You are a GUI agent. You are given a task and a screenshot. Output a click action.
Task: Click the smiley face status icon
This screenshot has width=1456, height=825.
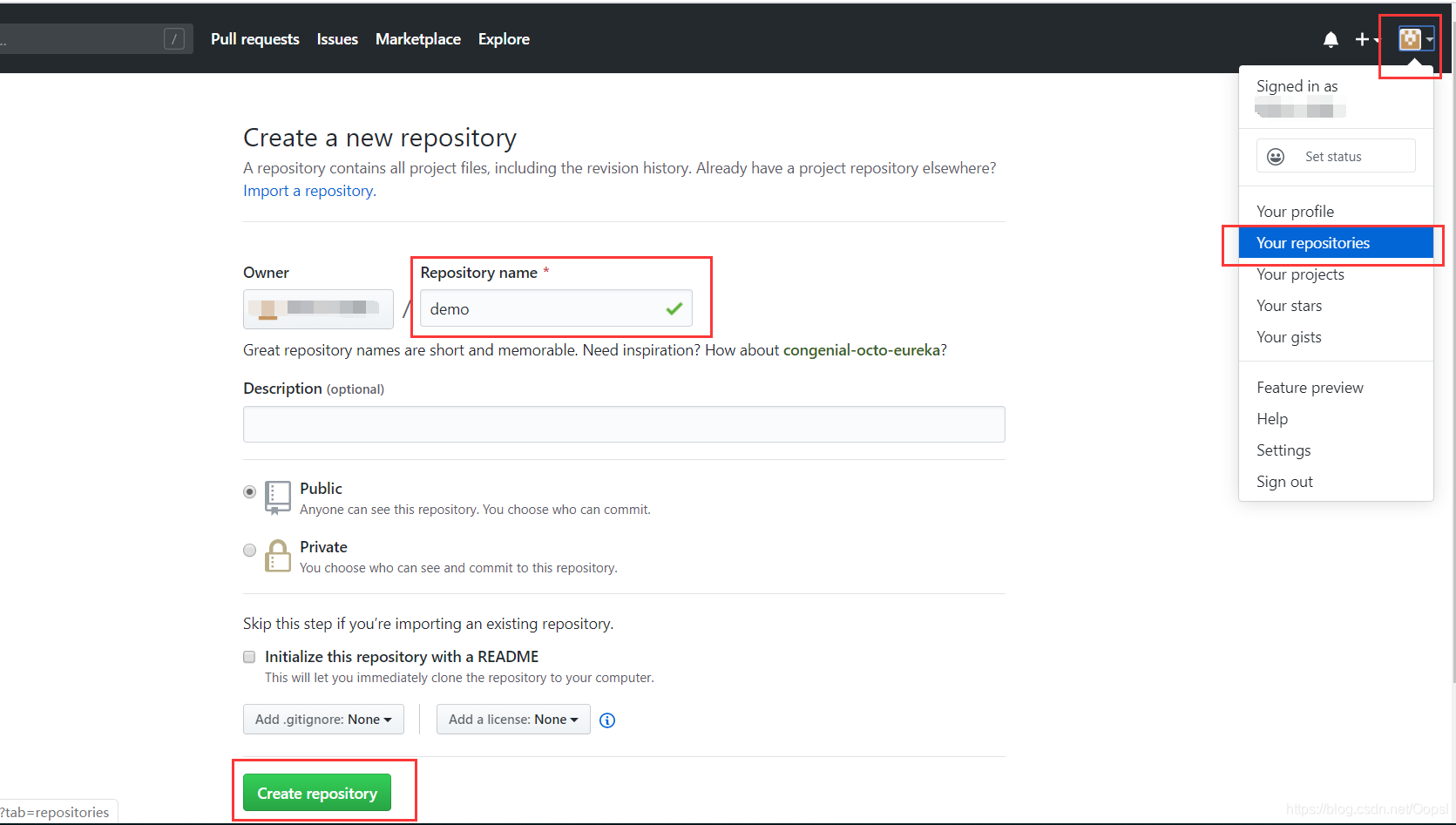1276,157
